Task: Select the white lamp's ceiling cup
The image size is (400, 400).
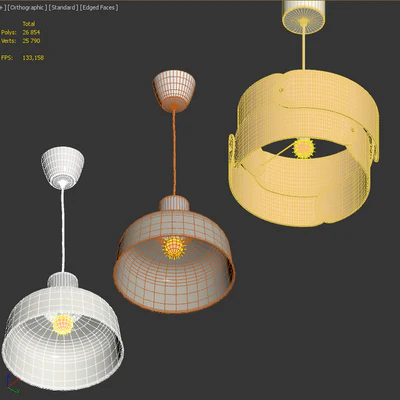Action: pyautogui.click(x=63, y=168)
